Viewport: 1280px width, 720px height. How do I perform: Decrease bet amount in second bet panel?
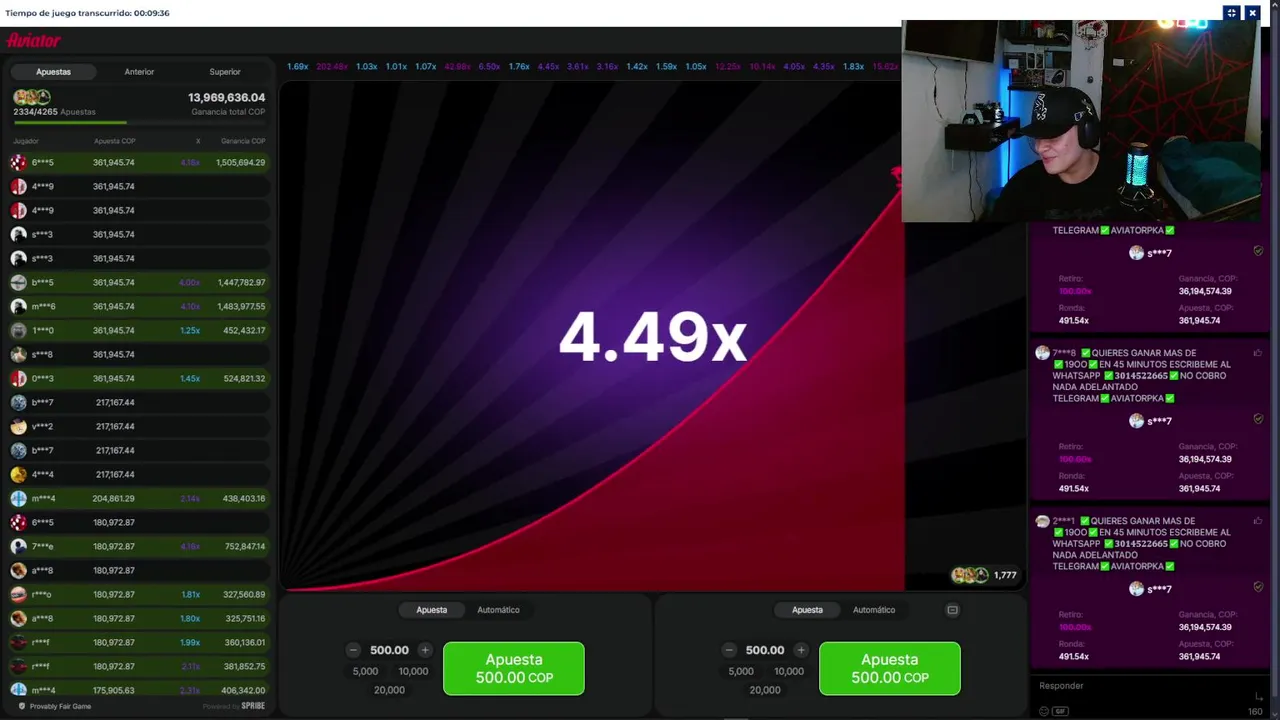pos(729,650)
